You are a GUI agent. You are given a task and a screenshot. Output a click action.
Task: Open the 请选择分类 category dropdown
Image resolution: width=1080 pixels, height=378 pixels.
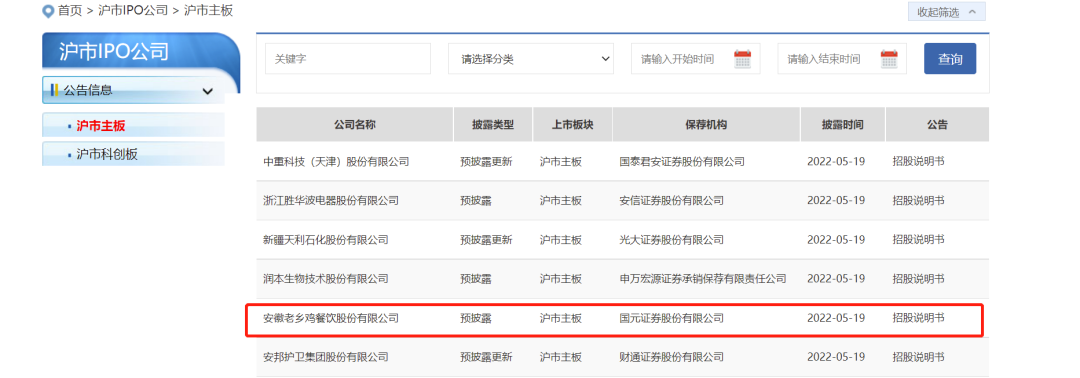coord(530,59)
